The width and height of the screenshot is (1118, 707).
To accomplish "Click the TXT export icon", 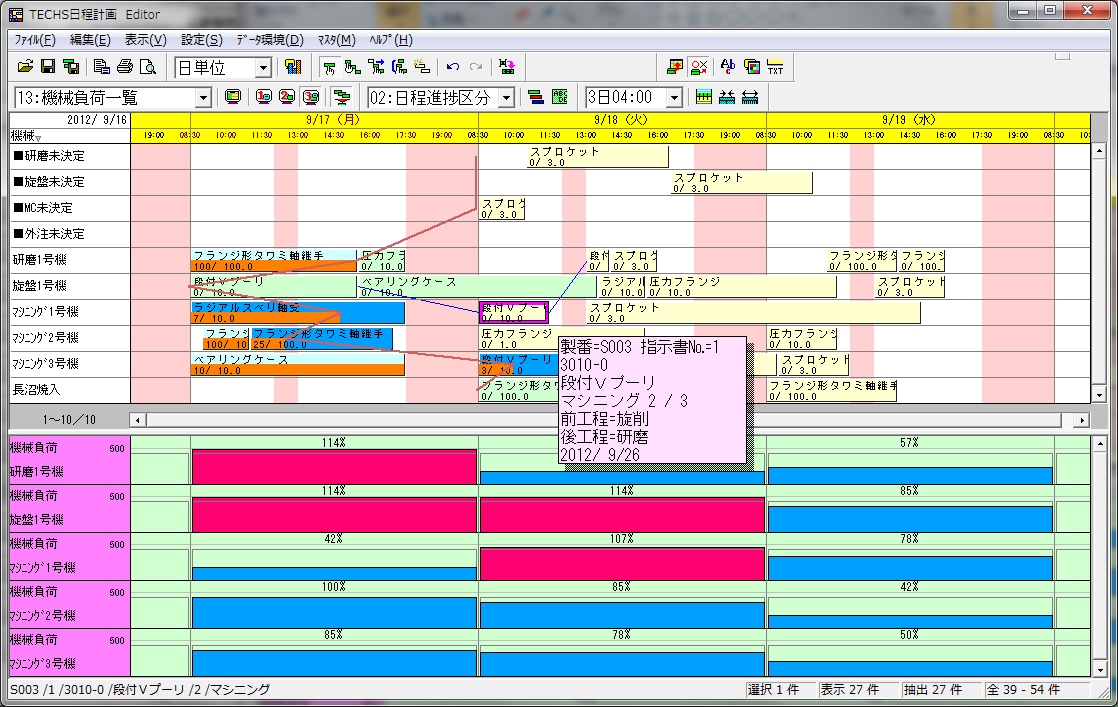I will [x=775, y=67].
